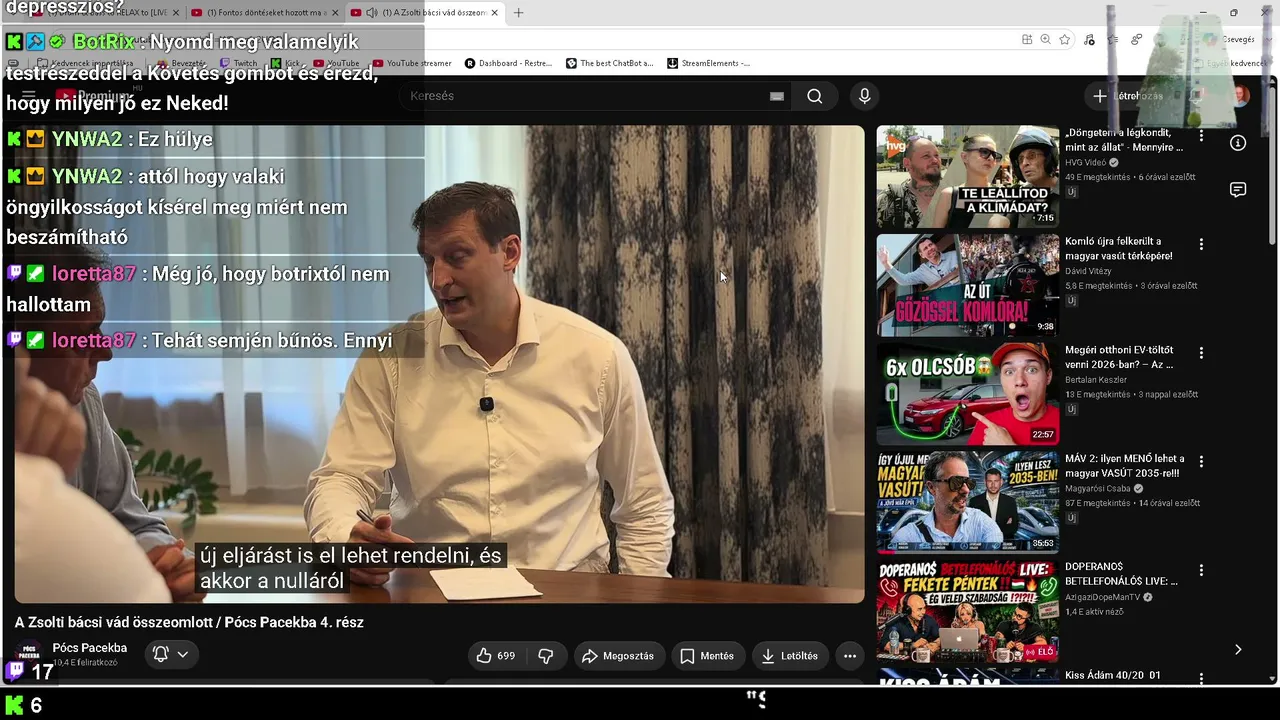Open the on-screen keyboard in search box
The image size is (1280, 720).
[x=777, y=96]
